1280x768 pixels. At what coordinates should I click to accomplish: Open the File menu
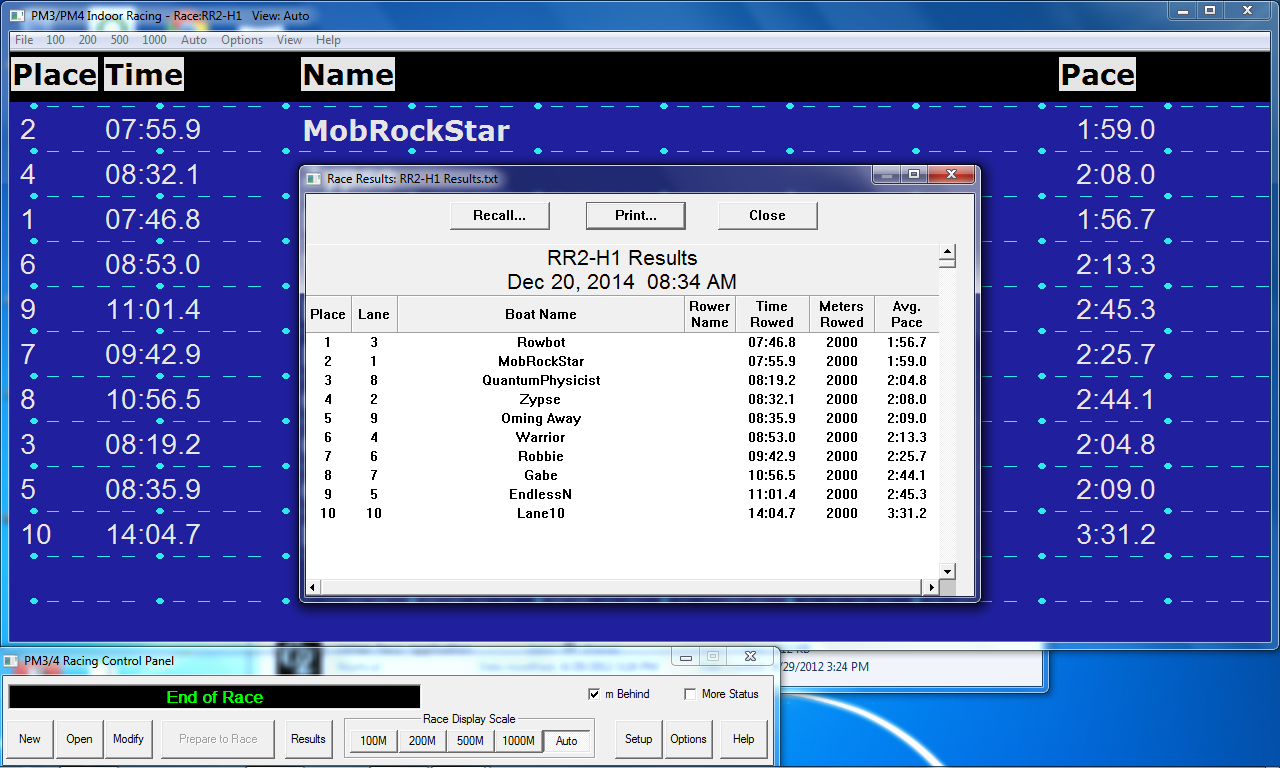[x=24, y=40]
